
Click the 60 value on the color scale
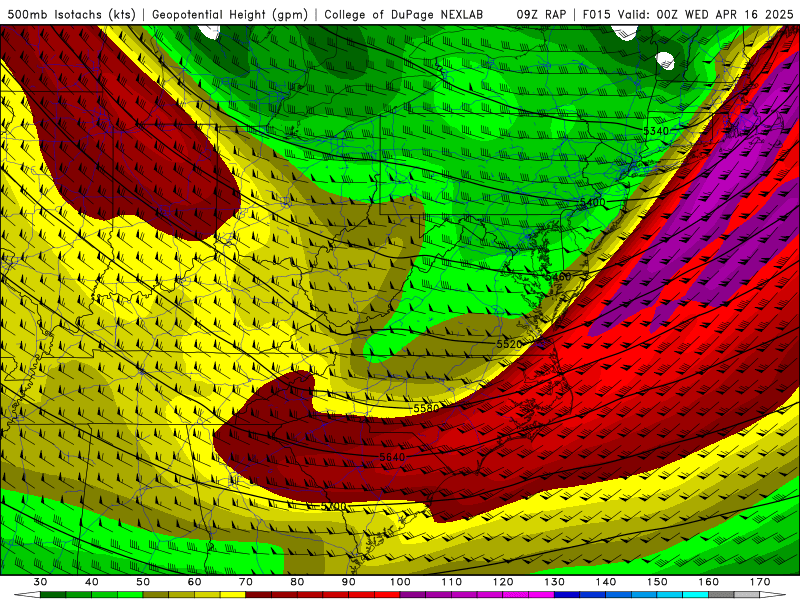194,582
